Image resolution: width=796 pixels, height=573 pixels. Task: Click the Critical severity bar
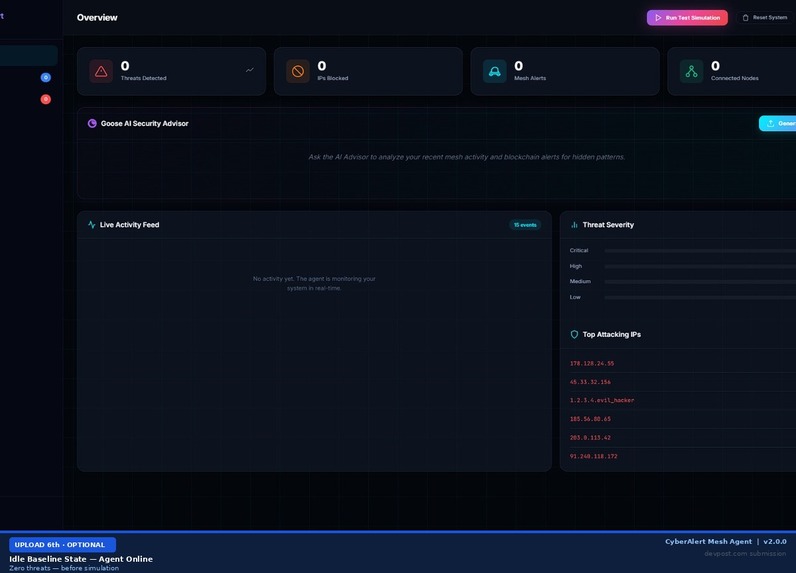(700, 251)
